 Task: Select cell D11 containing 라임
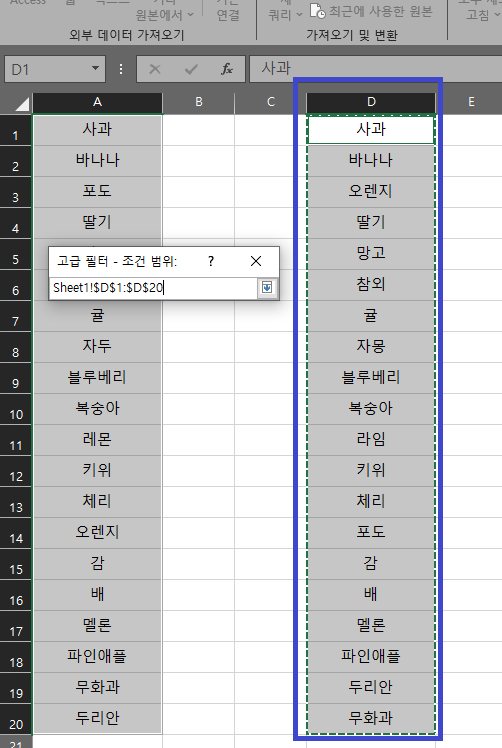[x=371, y=440]
